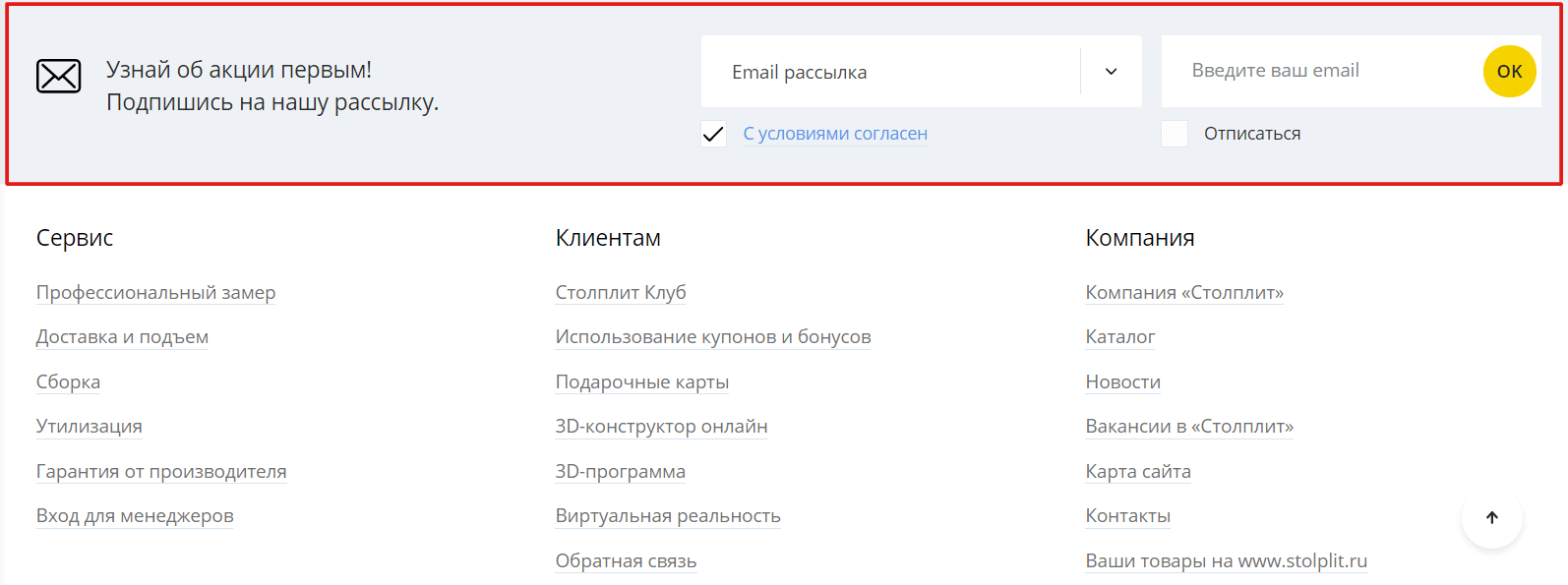Click 'Подарочные карты' link
The image size is (1568, 585).
click(x=642, y=381)
